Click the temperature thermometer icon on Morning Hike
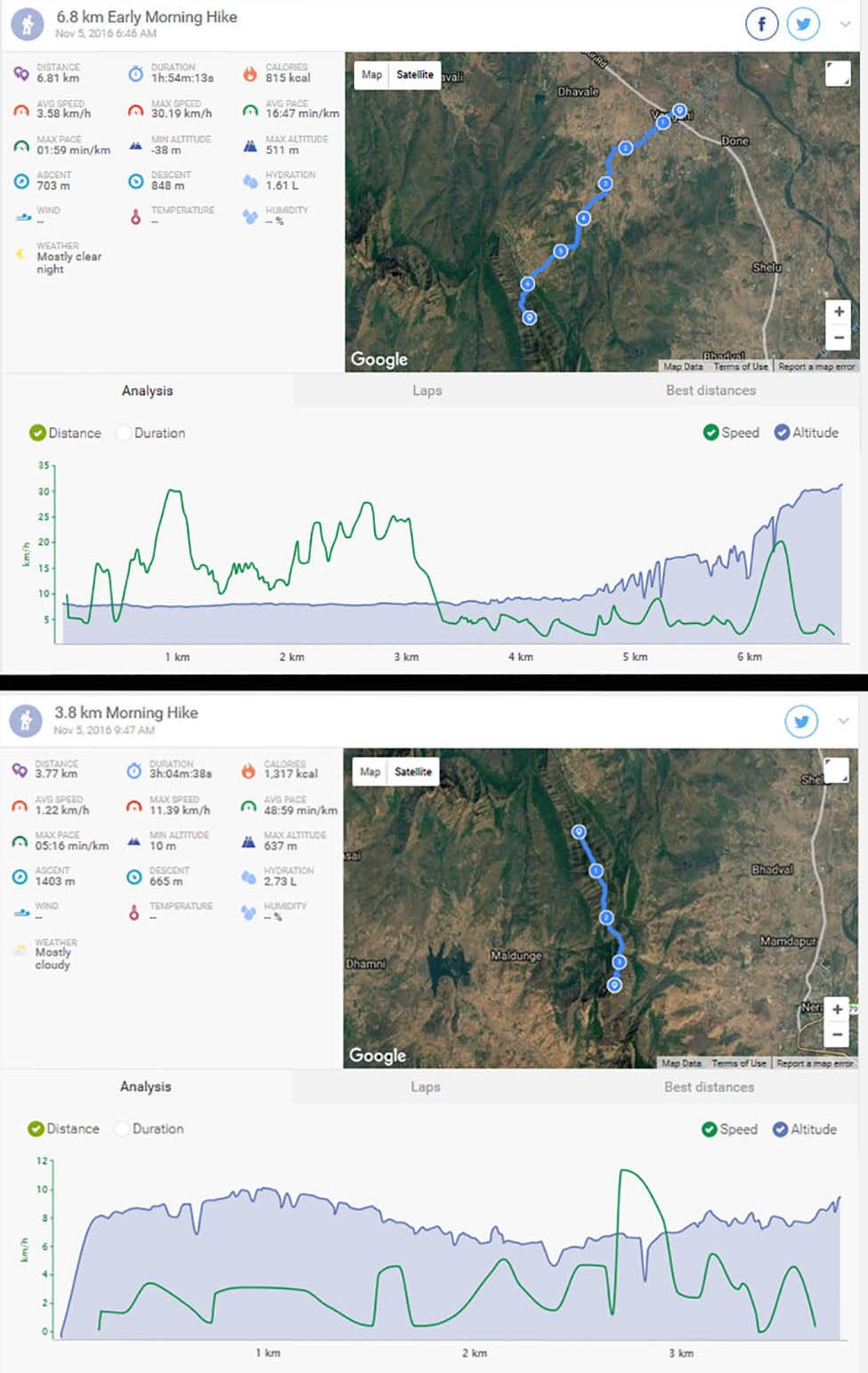 tap(134, 911)
